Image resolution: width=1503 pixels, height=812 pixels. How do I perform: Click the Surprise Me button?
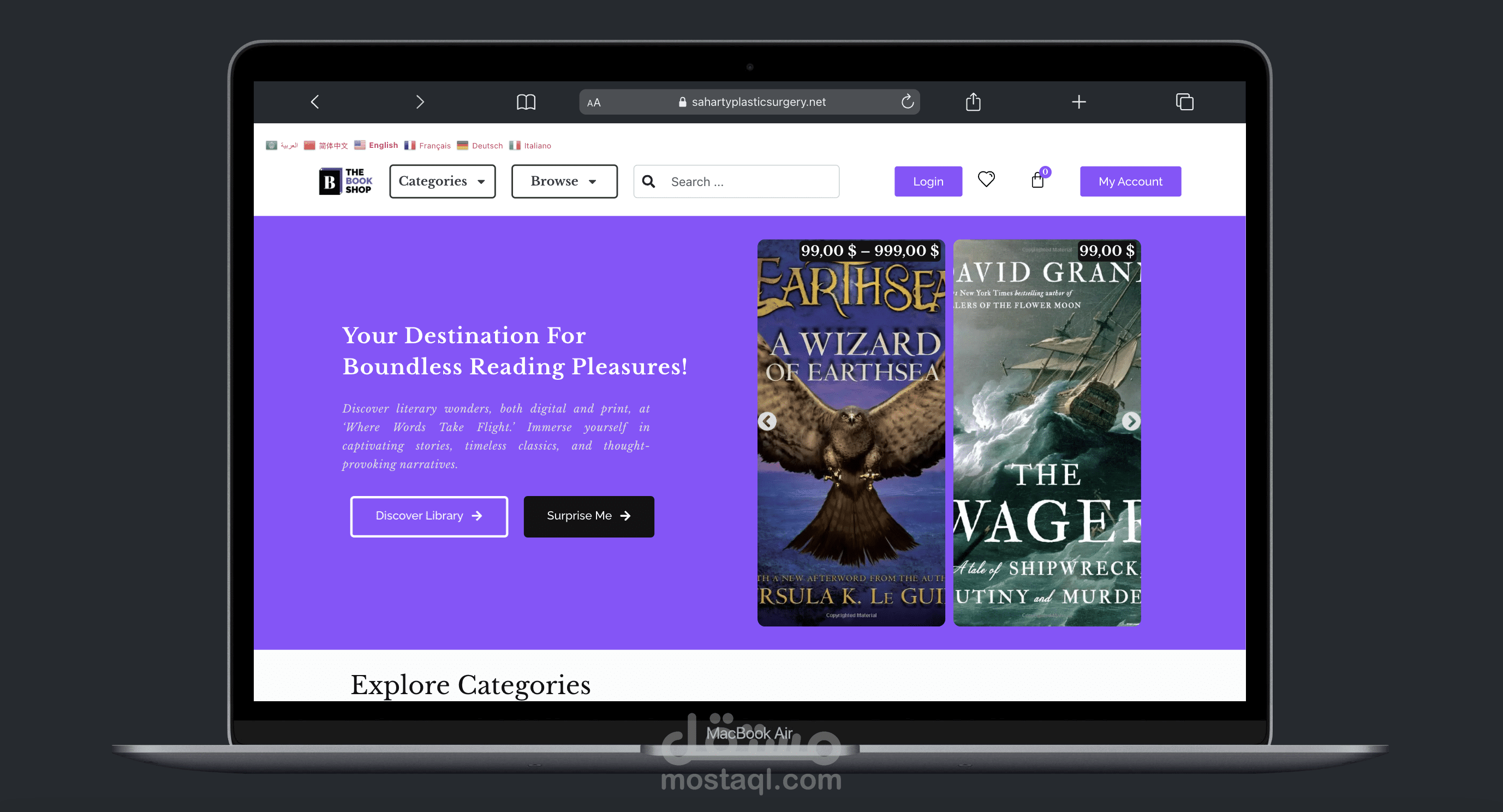pos(589,516)
